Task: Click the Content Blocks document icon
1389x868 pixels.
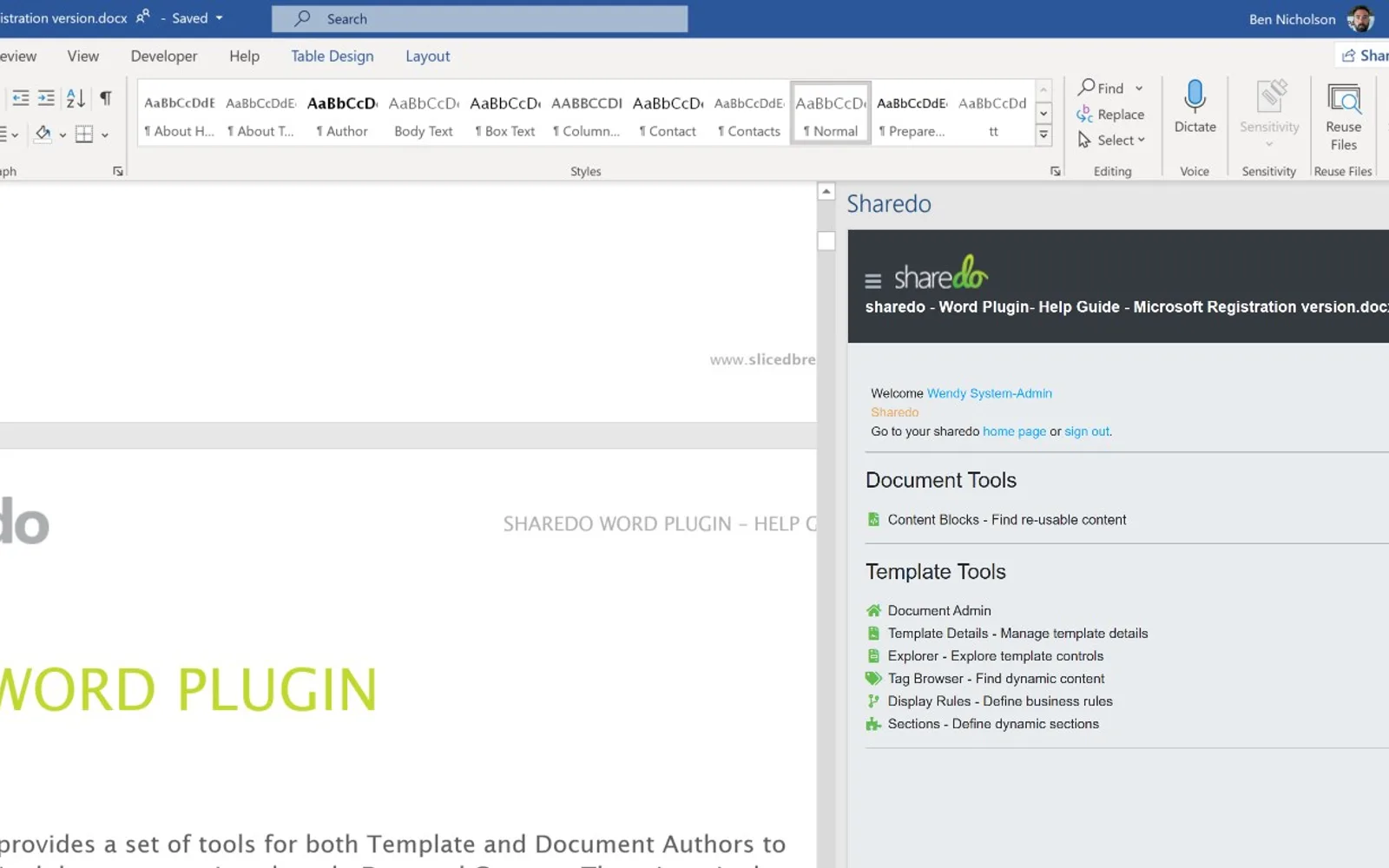Action: [x=873, y=519]
